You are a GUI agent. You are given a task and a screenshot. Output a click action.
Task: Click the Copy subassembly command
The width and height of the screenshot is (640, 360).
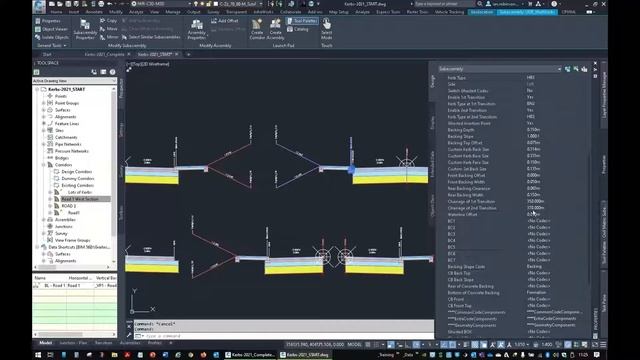(109, 21)
